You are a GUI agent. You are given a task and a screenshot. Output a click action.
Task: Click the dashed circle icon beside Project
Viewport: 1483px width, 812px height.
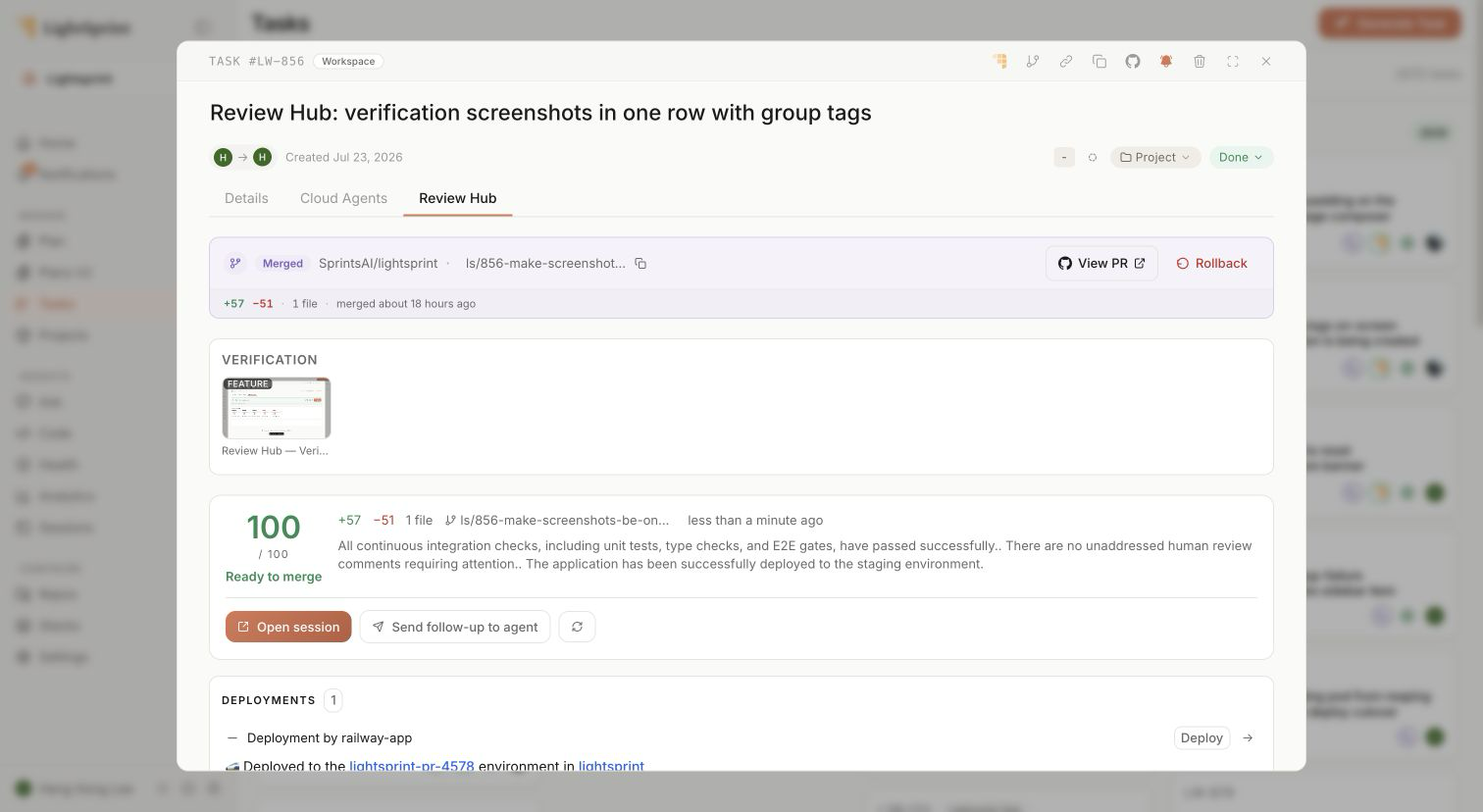tap(1092, 157)
